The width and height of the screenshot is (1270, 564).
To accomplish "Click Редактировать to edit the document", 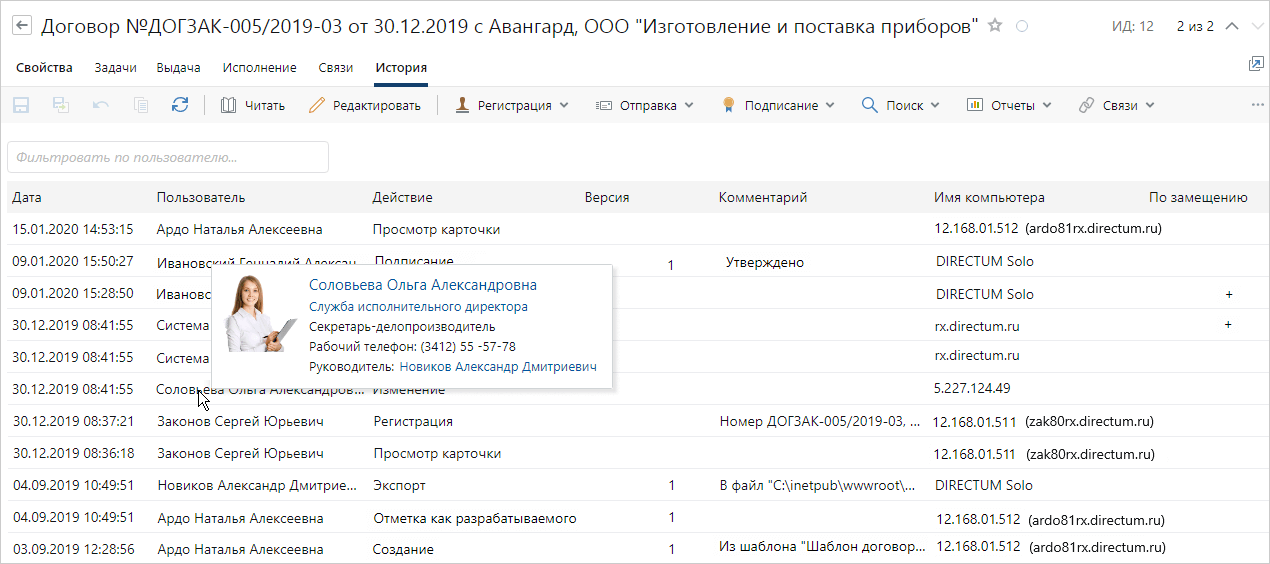I will 365,105.
